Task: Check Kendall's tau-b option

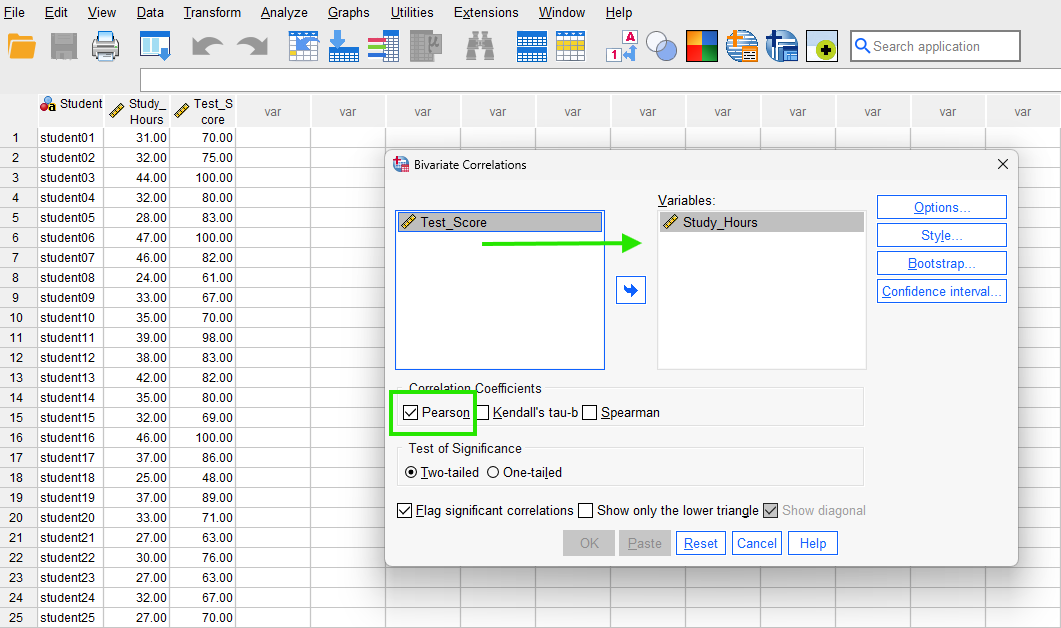Action: click(482, 412)
